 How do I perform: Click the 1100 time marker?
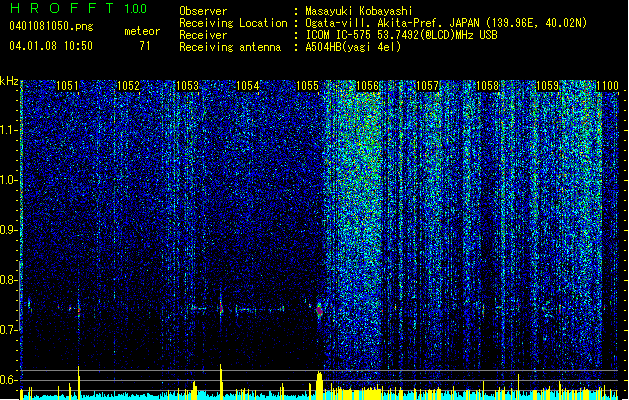coord(607,86)
